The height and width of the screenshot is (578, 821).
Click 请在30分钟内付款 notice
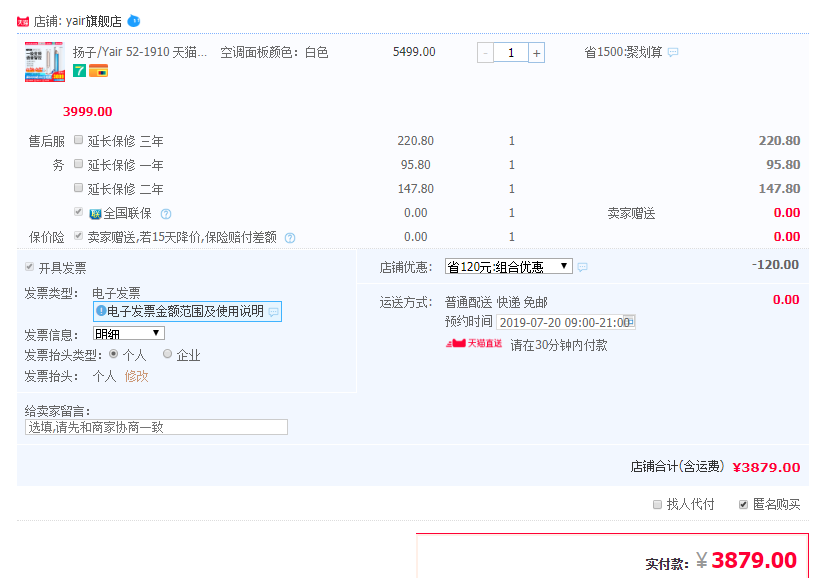point(559,345)
